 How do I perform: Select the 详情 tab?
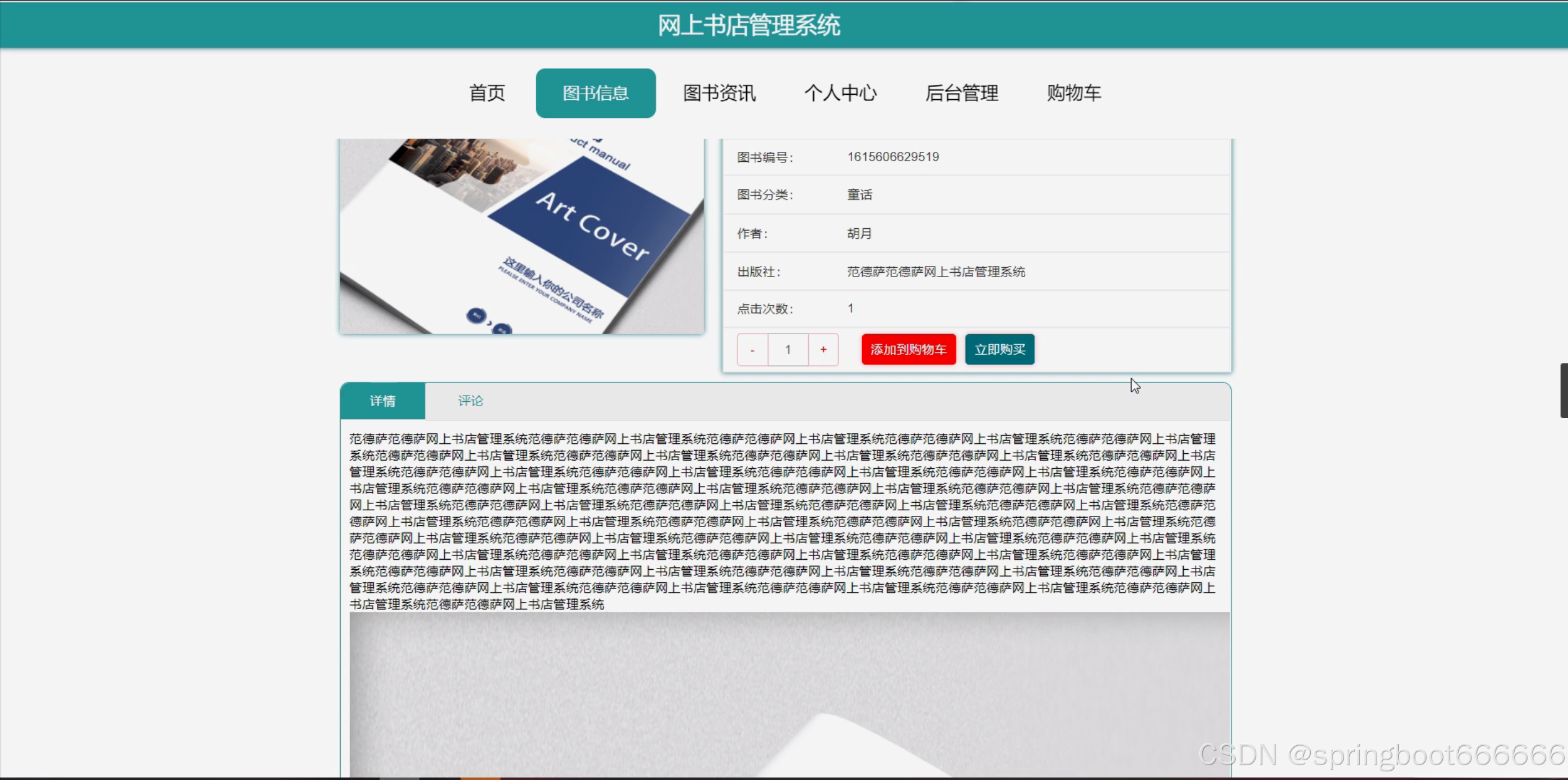[382, 401]
